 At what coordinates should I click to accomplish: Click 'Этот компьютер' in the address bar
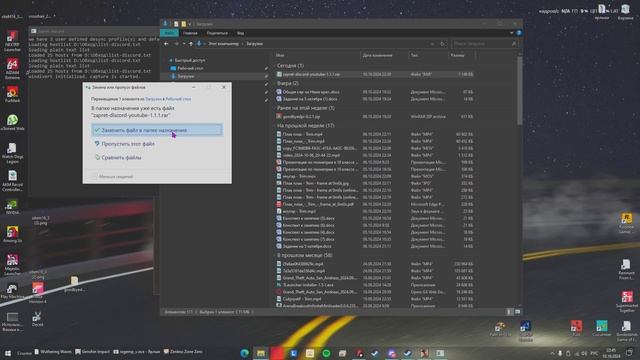pyautogui.click(x=223, y=44)
